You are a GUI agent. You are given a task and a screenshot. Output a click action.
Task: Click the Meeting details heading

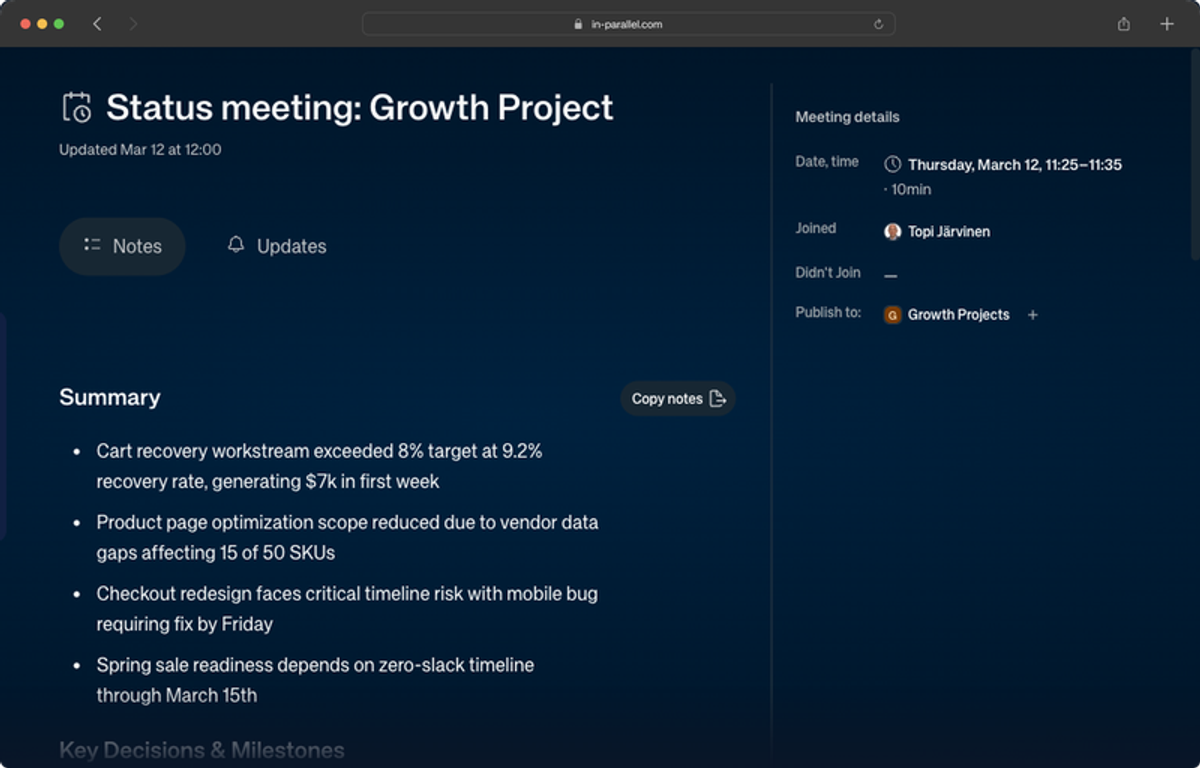tap(847, 117)
